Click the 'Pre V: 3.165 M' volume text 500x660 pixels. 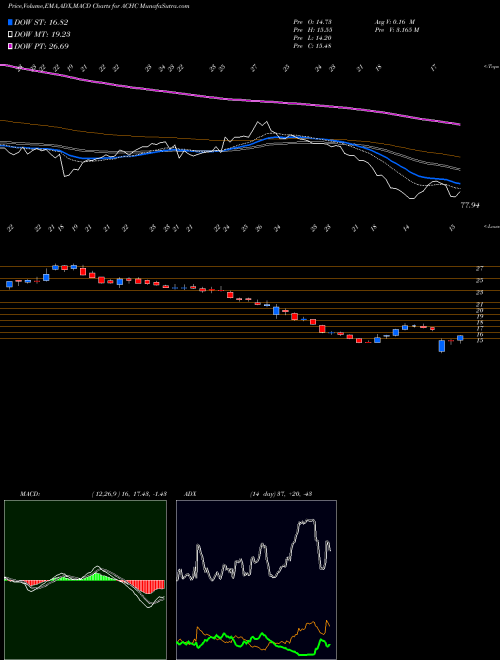[x=396, y=30]
